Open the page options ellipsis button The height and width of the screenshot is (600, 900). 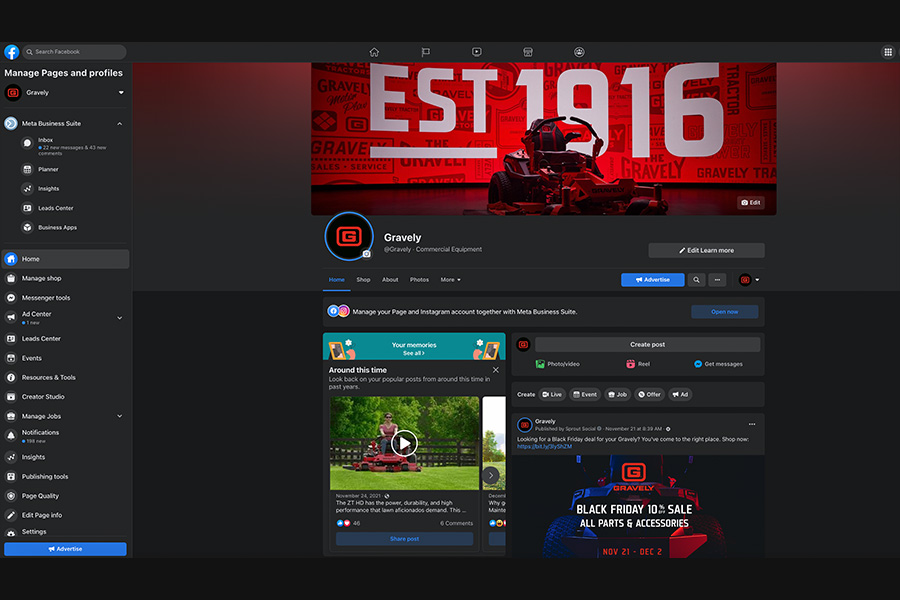pyautogui.click(x=717, y=280)
